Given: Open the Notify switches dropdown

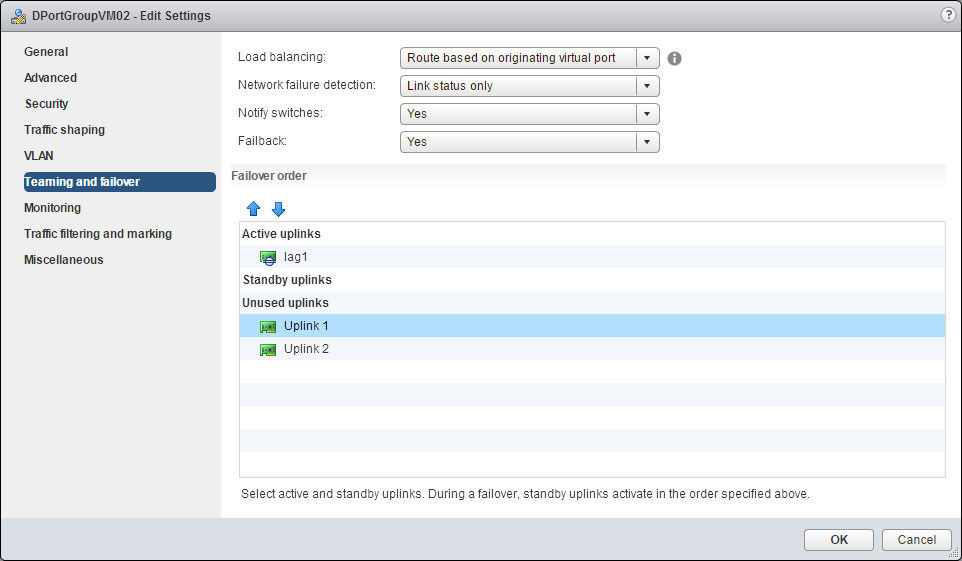Looking at the screenshot, I should (x=529, y=114).
